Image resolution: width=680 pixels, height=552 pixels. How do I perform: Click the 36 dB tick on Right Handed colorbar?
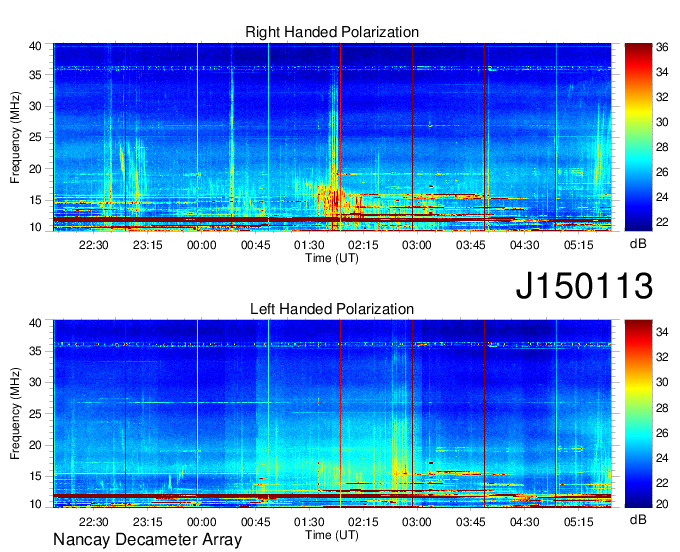coord(662,47)
